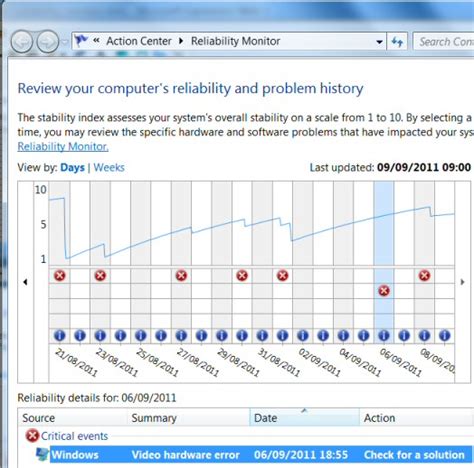Click the Critical events group label
Image resolution: width=474 pixels, height=468 pixels.
click(x=74, y=436)
